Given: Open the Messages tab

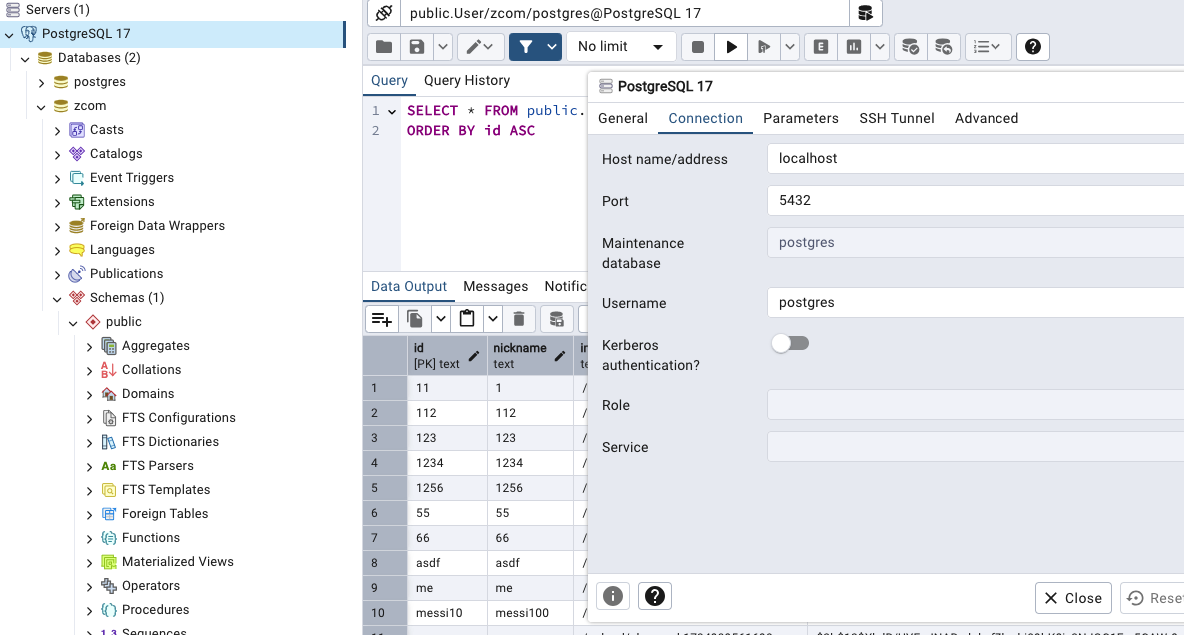Looking at the screenshot, I should click(495, 286).
